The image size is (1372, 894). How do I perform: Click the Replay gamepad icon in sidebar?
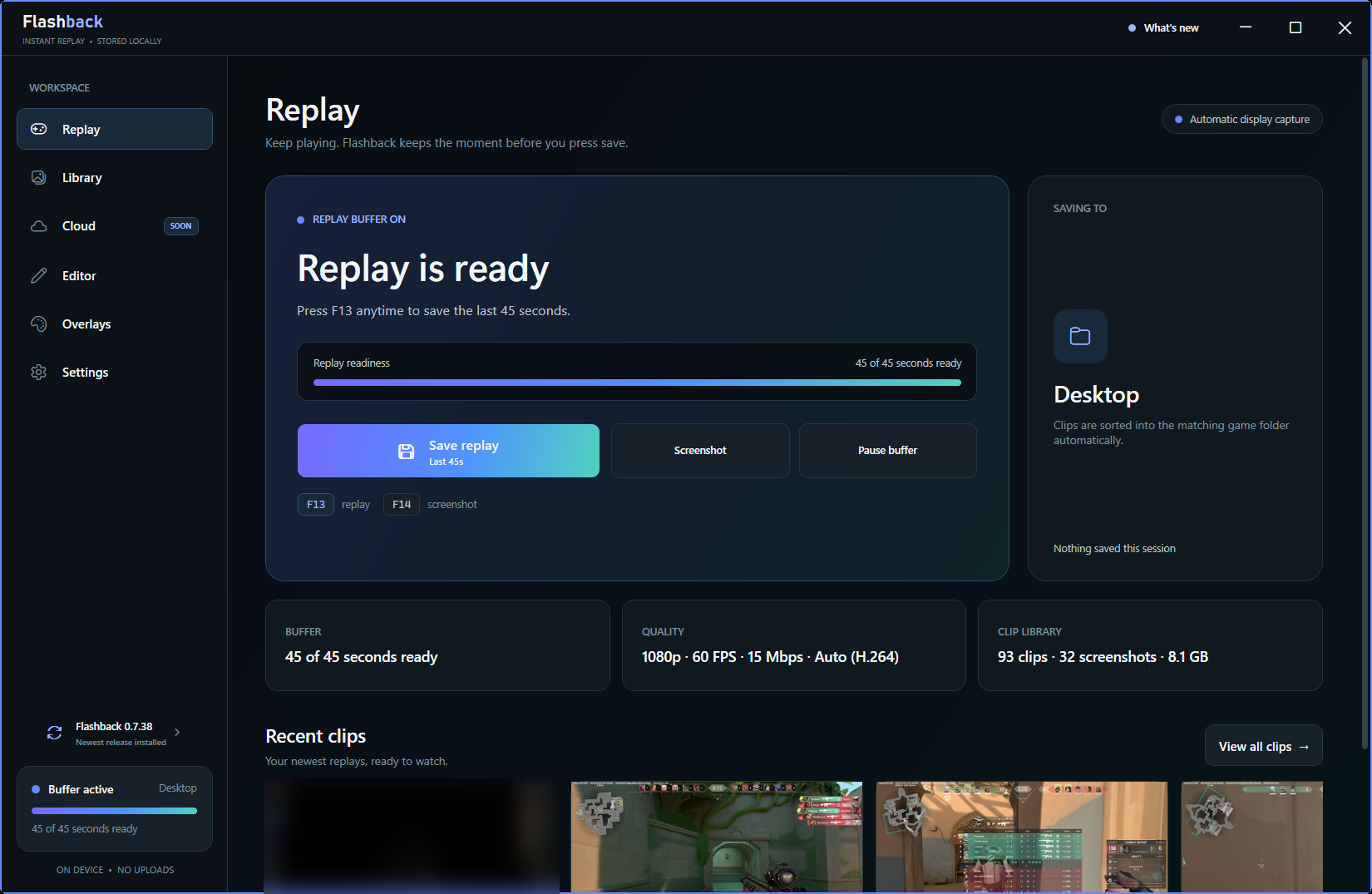[39, 129]
